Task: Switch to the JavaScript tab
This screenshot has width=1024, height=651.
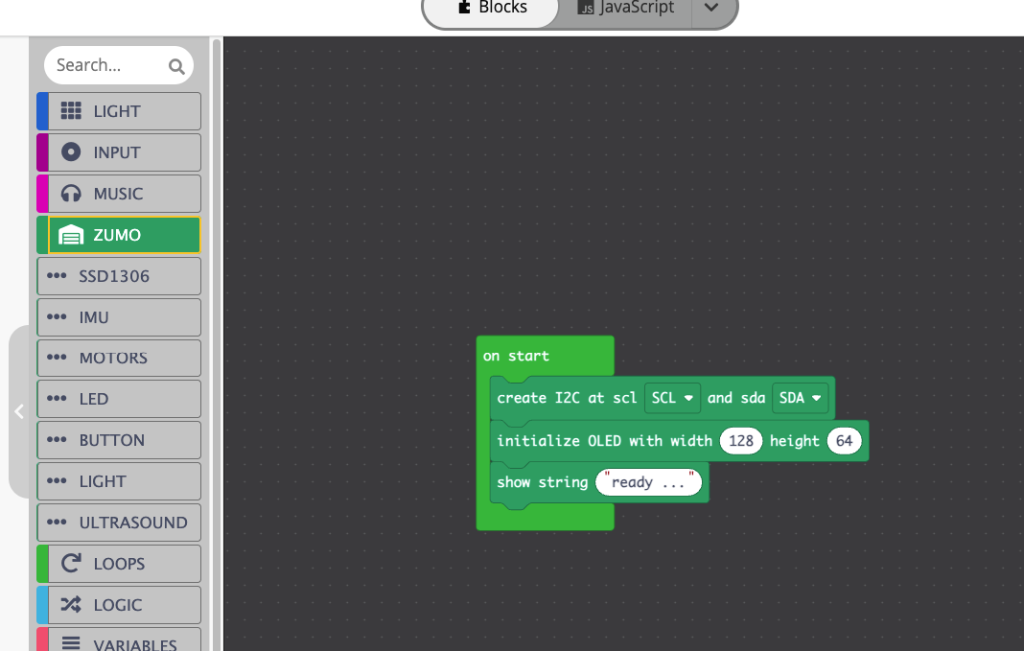Action: 625,8
